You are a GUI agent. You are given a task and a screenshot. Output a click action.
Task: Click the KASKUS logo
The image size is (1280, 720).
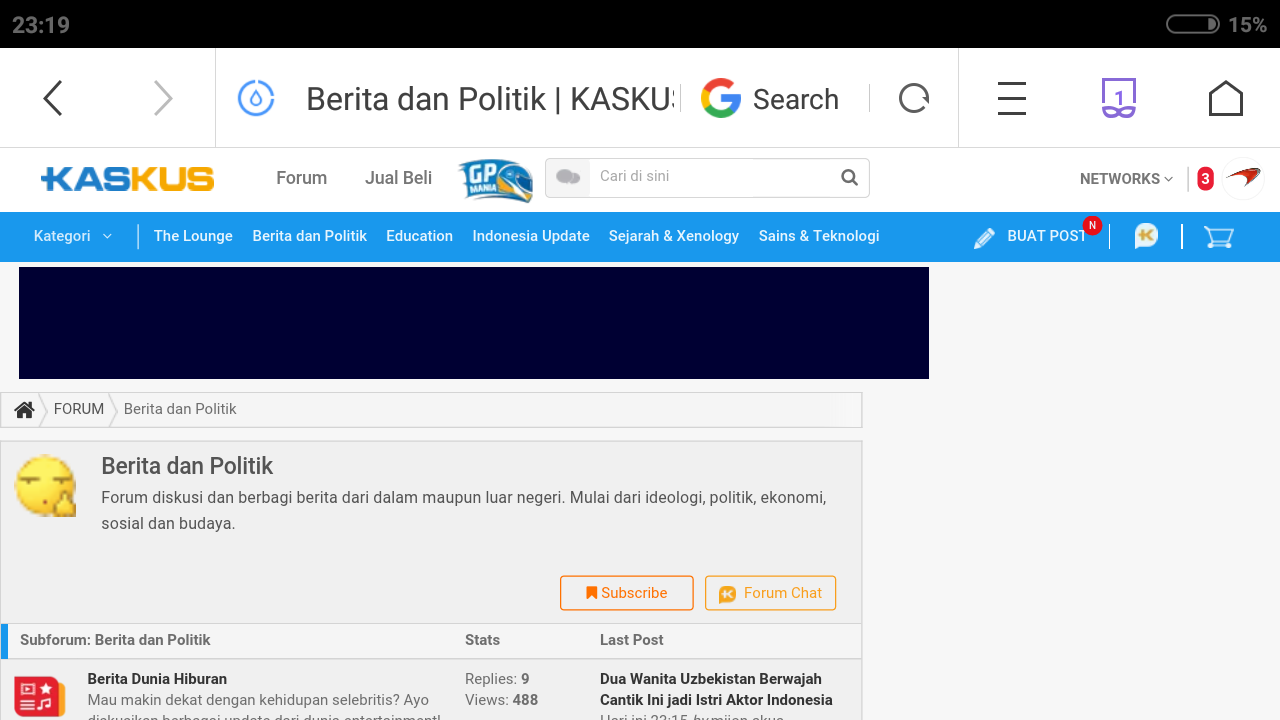click(127, 179)
